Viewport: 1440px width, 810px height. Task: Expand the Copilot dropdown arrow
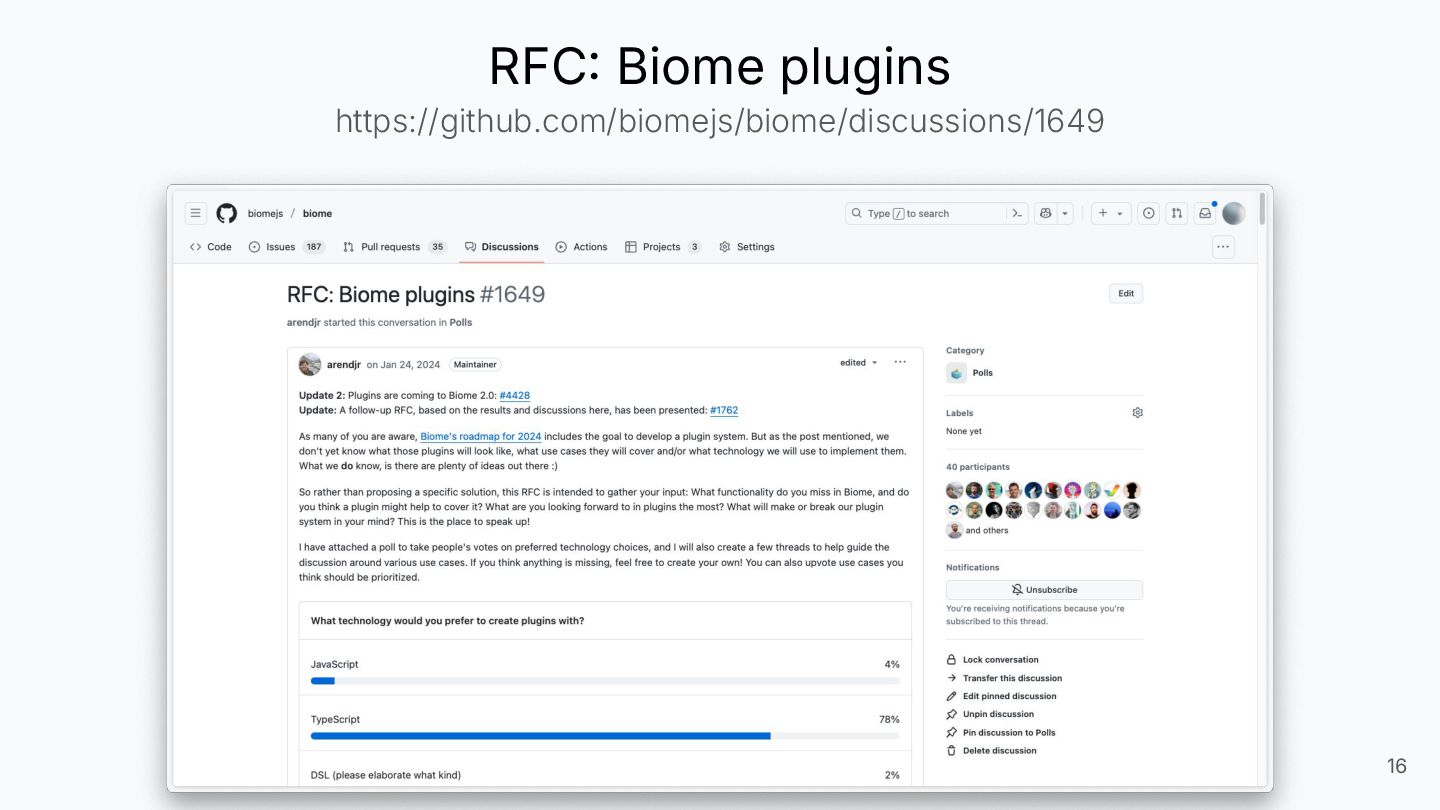pyautogui.click(x=1066, y=213)
